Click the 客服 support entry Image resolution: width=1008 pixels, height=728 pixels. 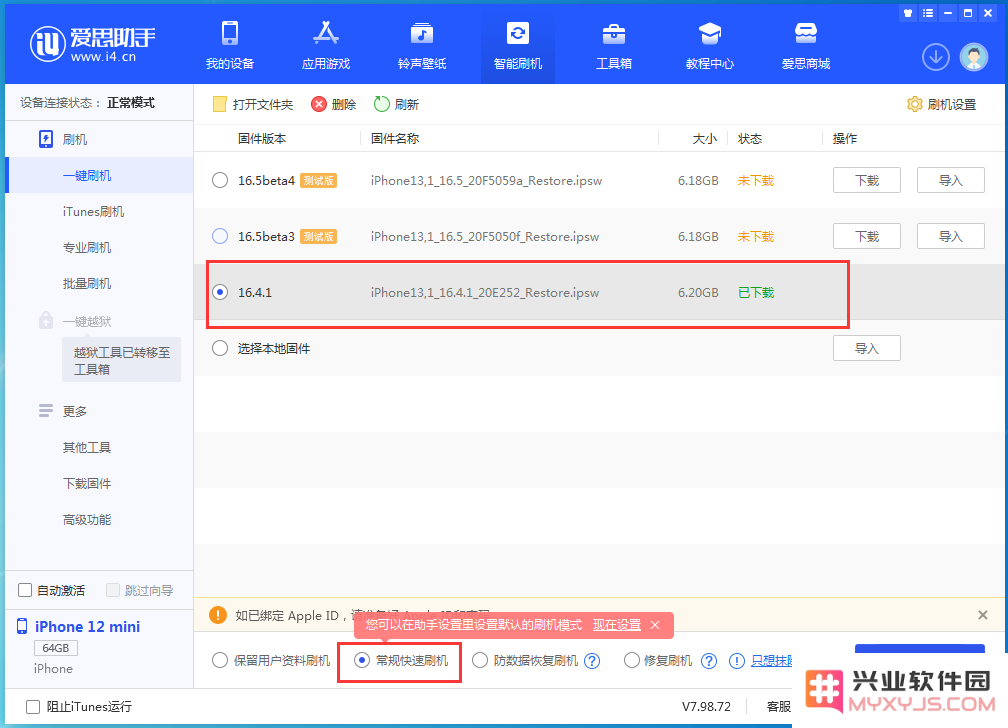pyautogui.click(x=778, y=707)
